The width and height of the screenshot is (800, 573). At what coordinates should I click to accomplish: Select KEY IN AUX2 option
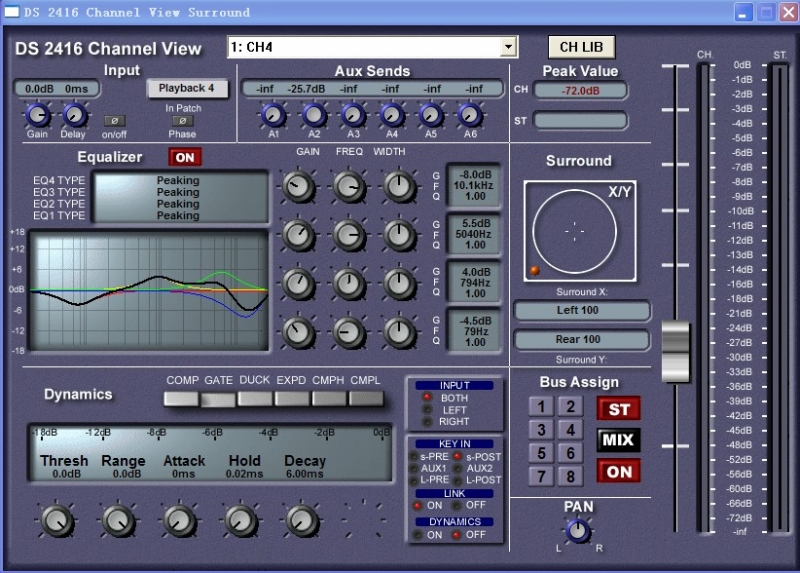point(458,468)
